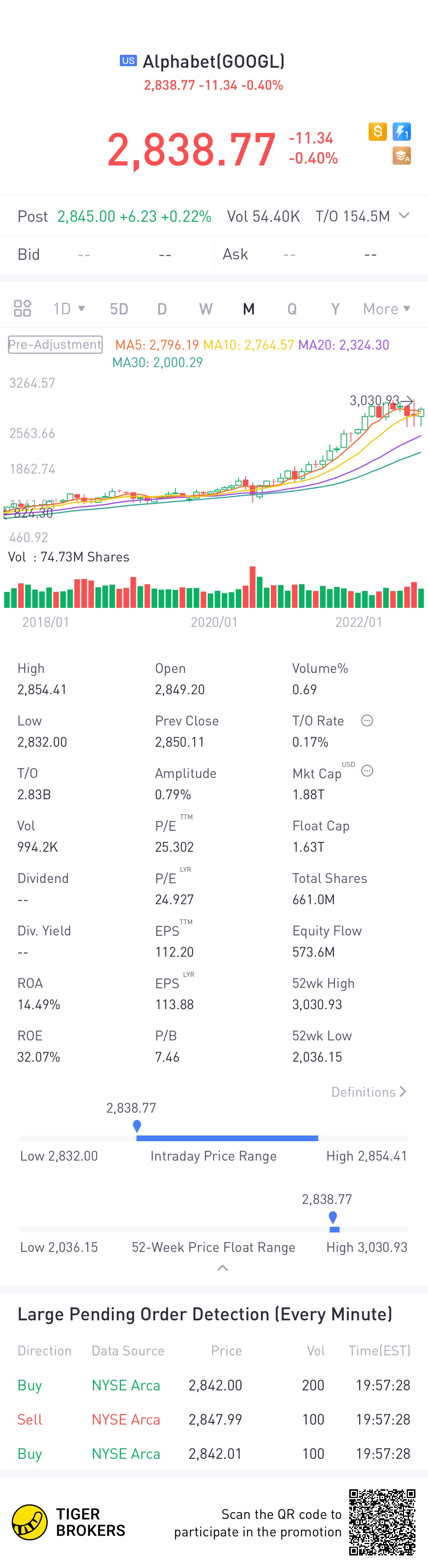The height and width of the screenshot is (1568, 428).
Task: Tap the orange dollar sign badge
Action: pyautogui.click(x=377, y=132)
